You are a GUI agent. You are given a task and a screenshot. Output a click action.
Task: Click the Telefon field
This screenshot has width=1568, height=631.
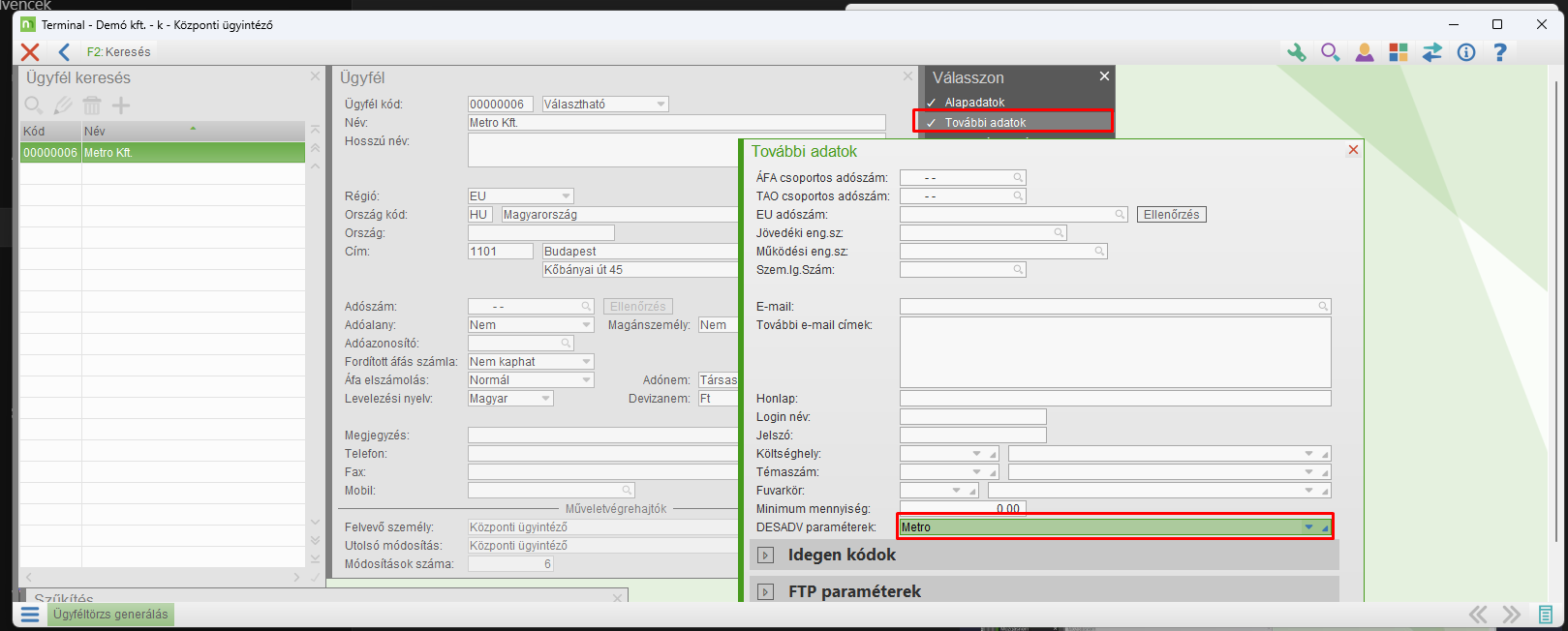click(x=603, y=454)
